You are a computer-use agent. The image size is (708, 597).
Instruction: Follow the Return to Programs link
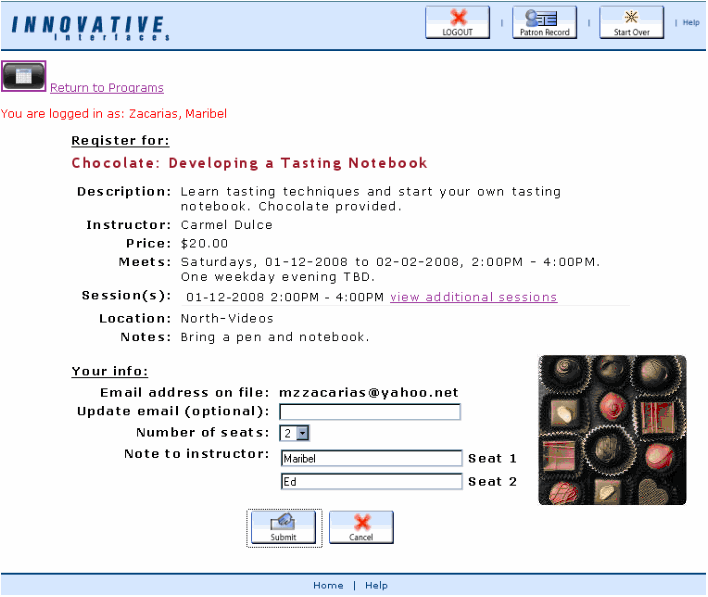[x=107, y=88]
